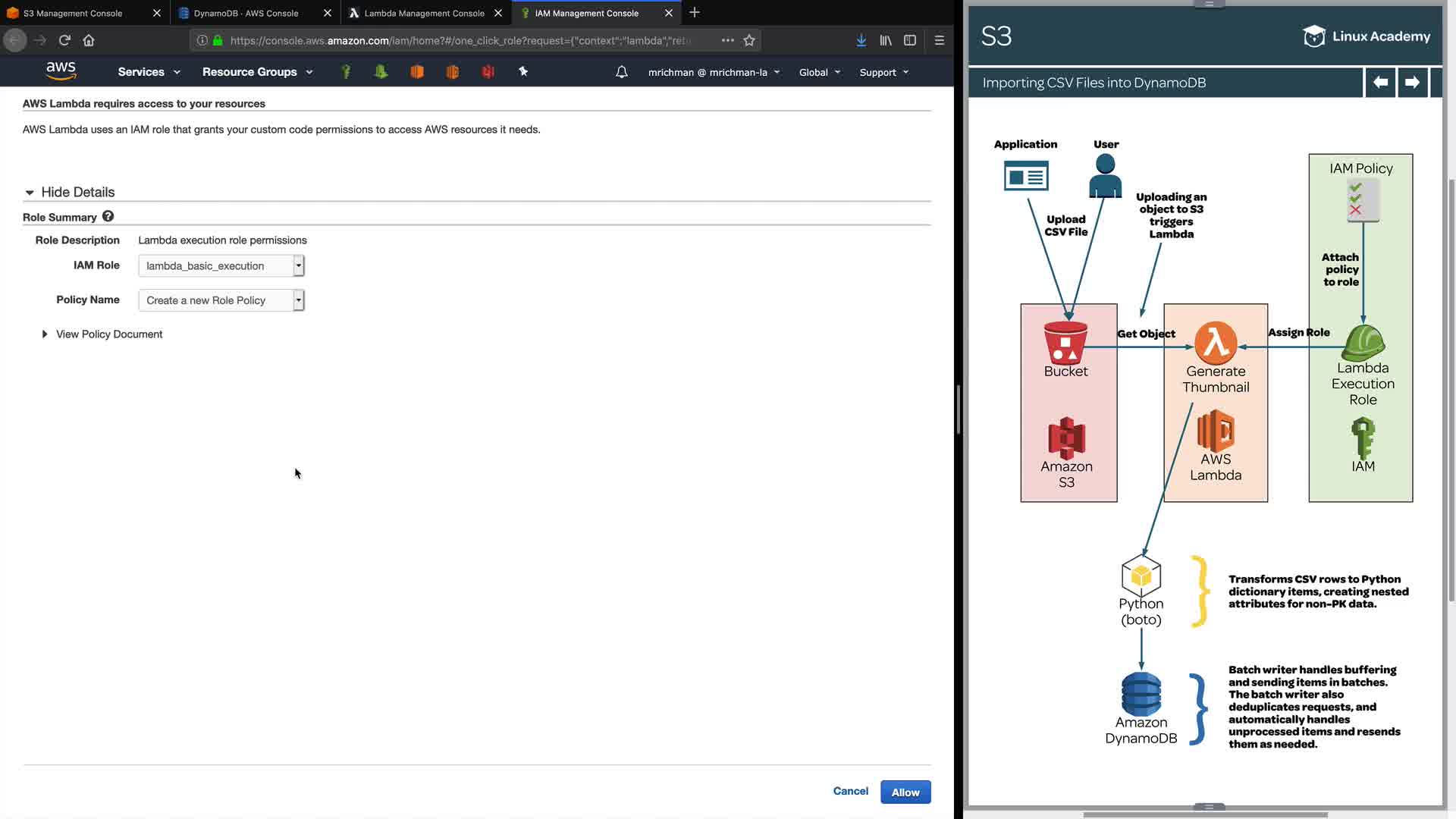This screenshot has width=1456, height=819.
Task: Click the Allow button
Action: 905,792
